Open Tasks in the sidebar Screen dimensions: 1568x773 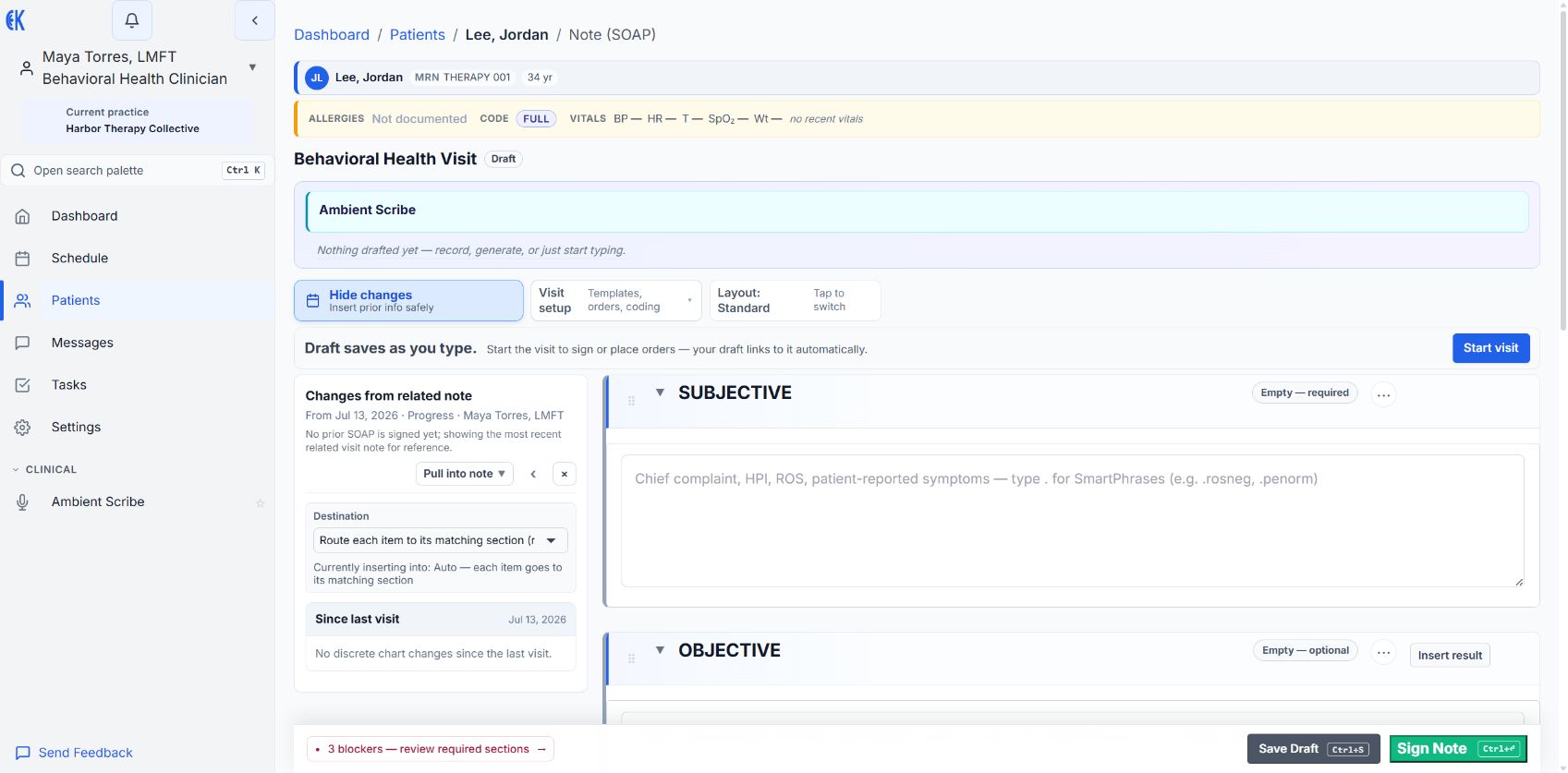(x=138, y=385)
